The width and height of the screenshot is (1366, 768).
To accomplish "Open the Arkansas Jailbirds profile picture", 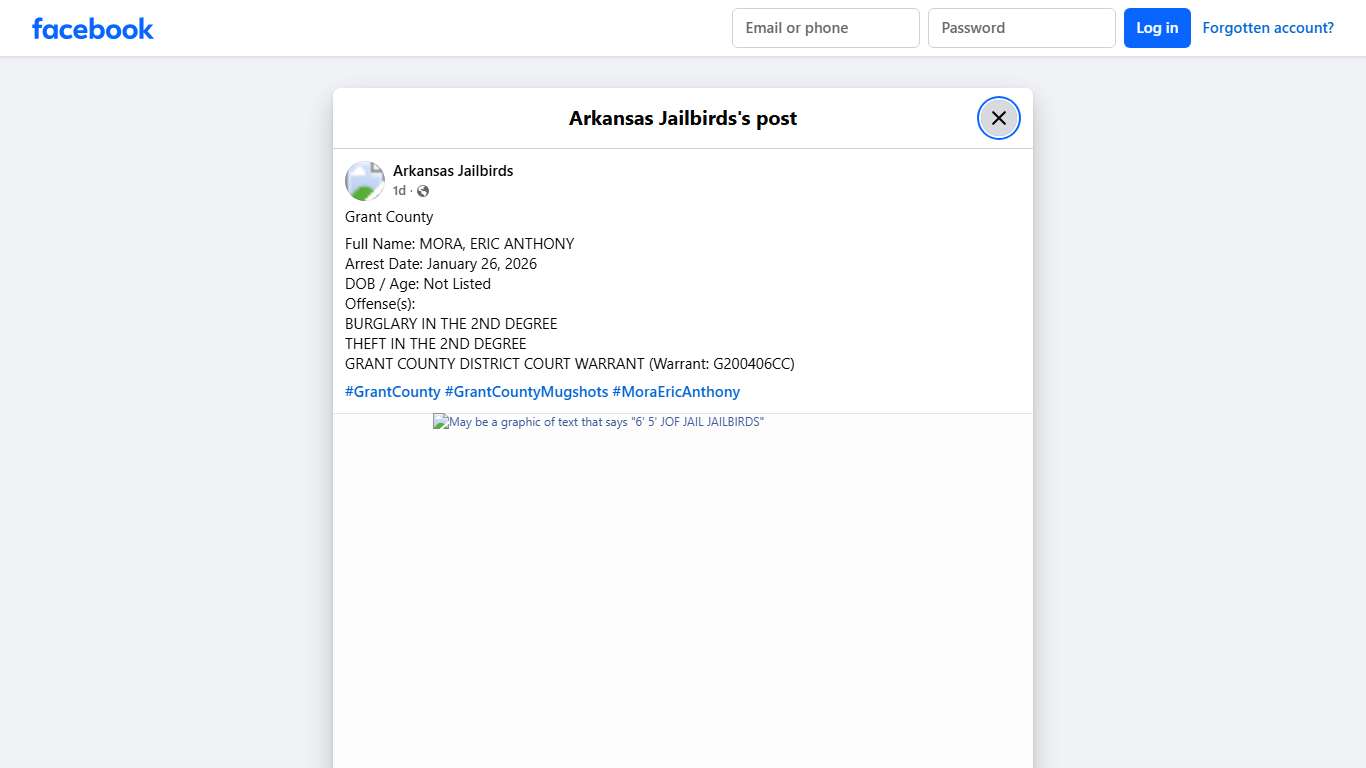I will [x=365, y=181].
